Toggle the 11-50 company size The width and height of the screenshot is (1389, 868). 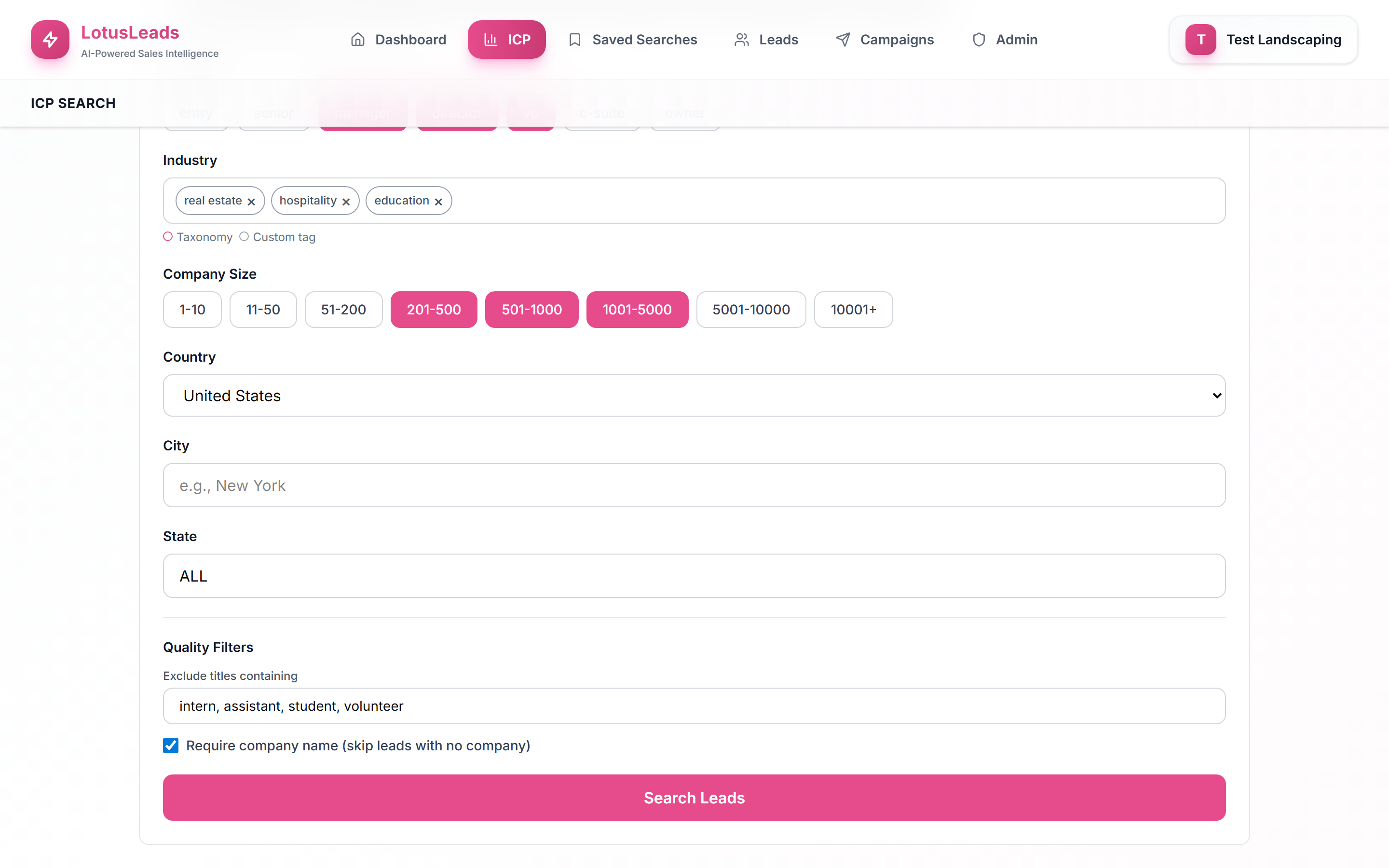[x=263, y=310]
